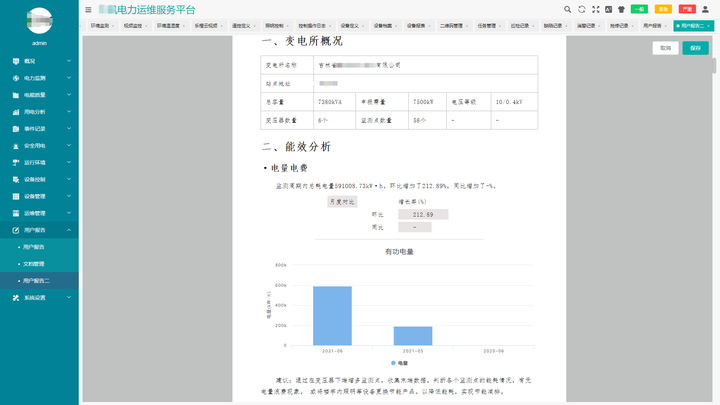
Task: Expand the 运行环境 menu chevron
Action: [x=69, y=163]
